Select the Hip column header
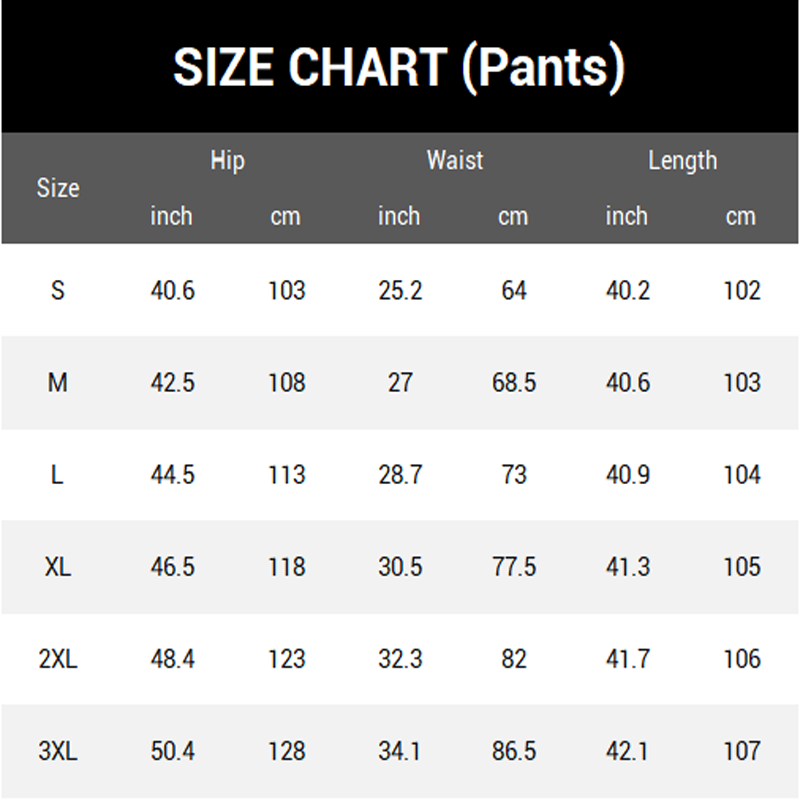 pyautogui.click(x=228, y=161)
